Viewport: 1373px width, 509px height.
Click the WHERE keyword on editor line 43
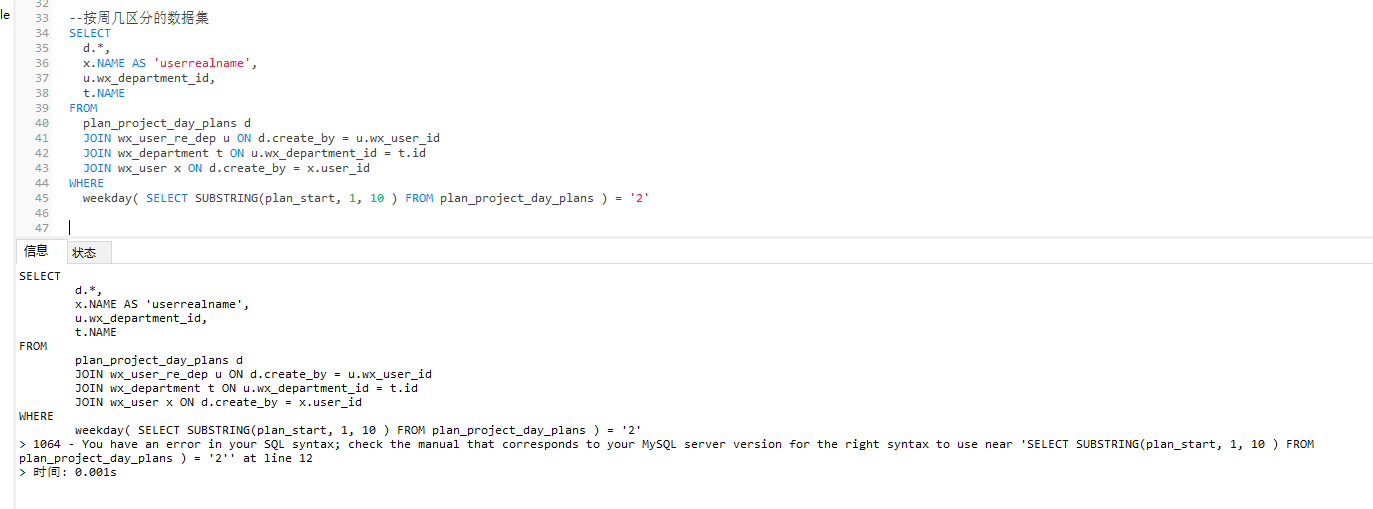[86, 183]
